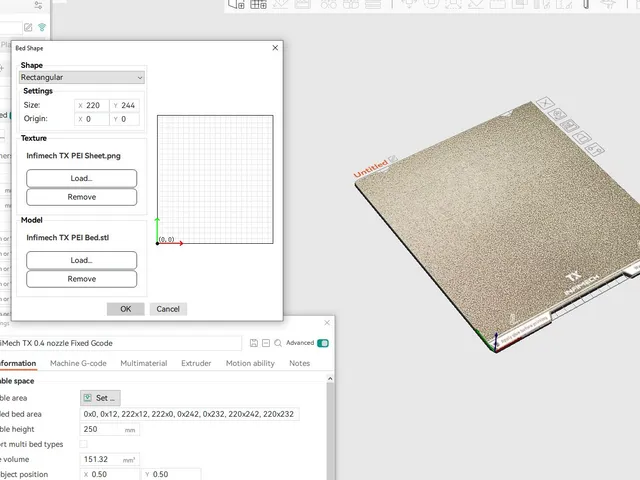The image size is (640, 480).
Task: Click the sidebar settings sliders icon
Action: [38, 5]
